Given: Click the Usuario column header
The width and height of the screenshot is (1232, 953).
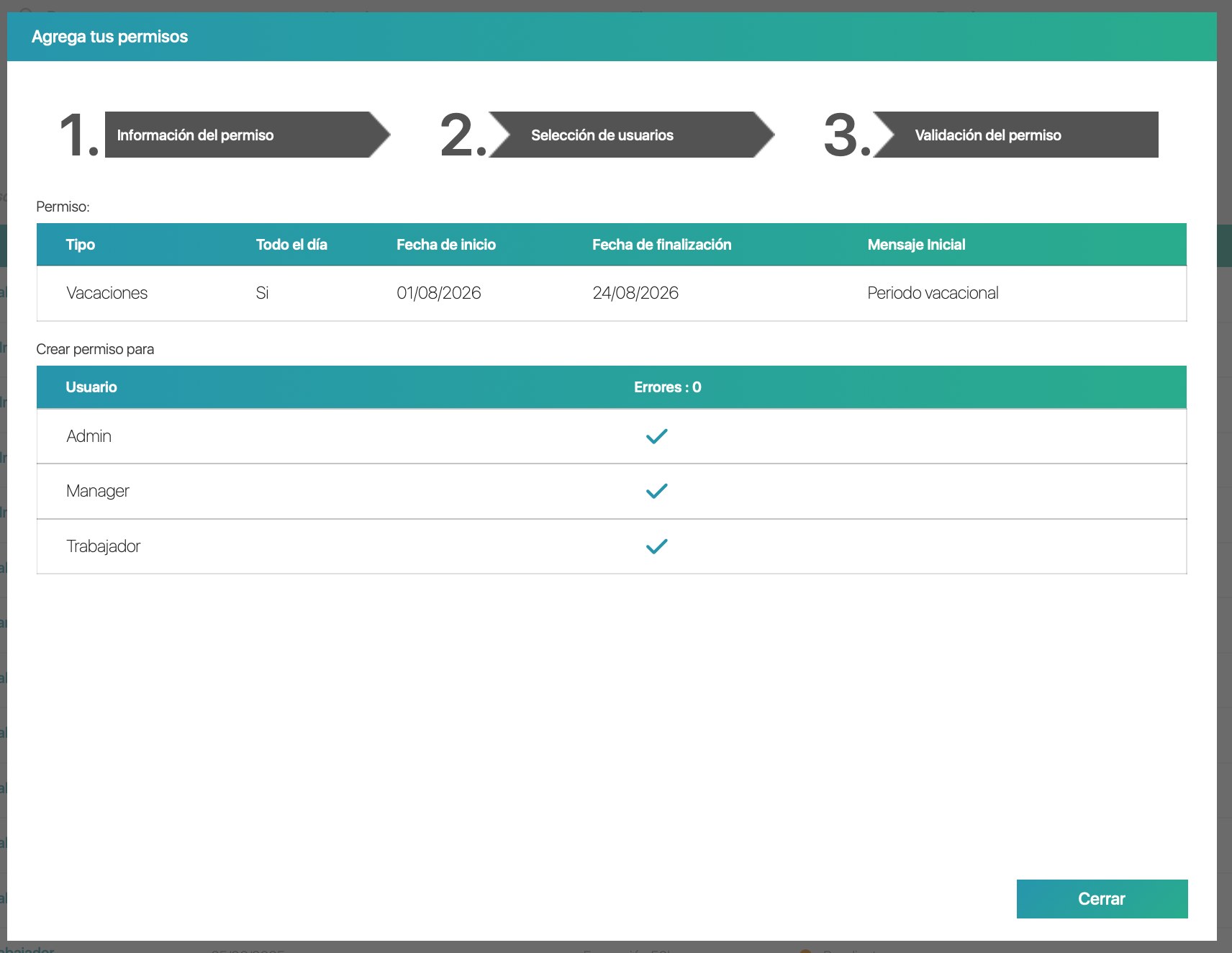Looking at the screenshot, I should (x=91, y=387).
